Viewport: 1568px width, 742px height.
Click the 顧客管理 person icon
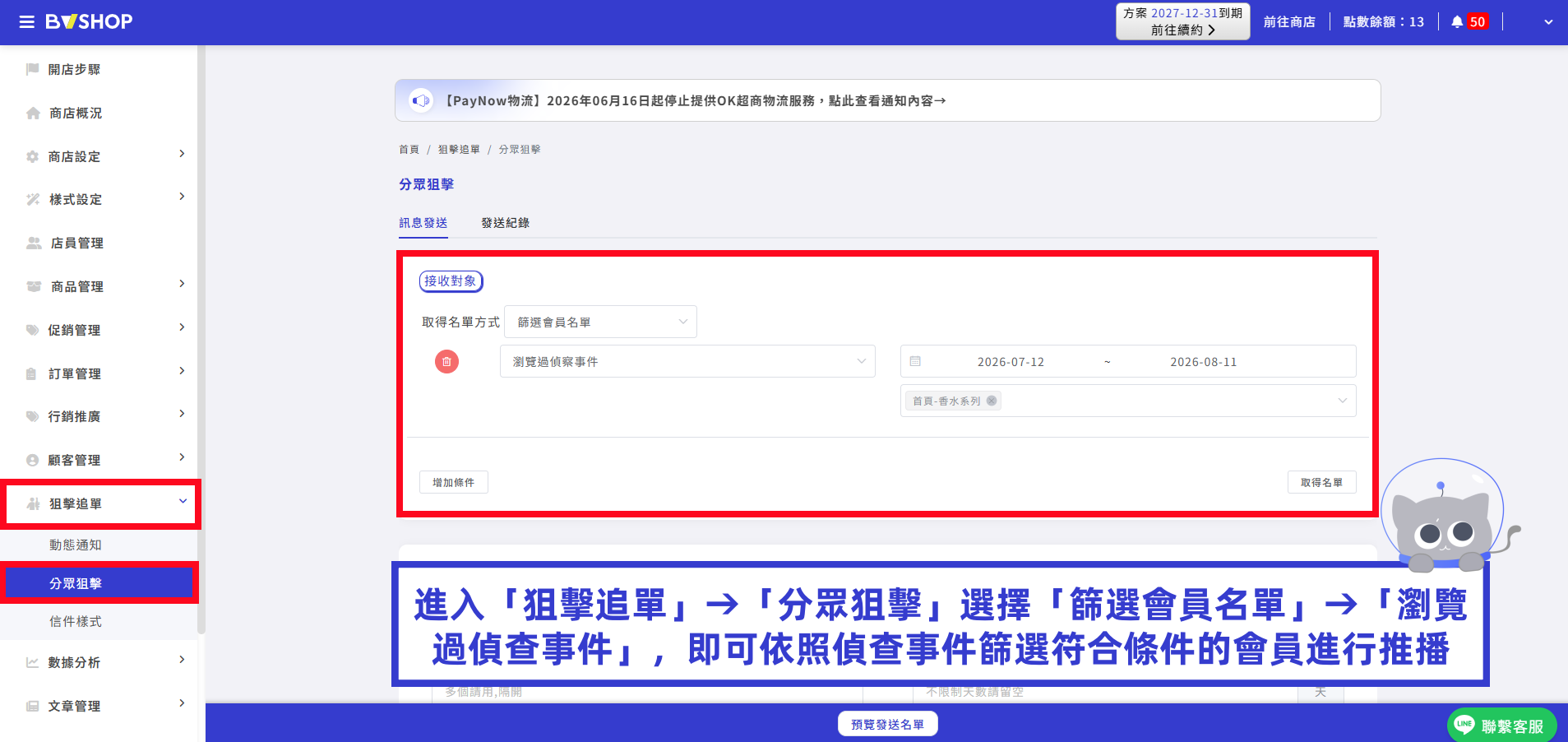[32, 460]
